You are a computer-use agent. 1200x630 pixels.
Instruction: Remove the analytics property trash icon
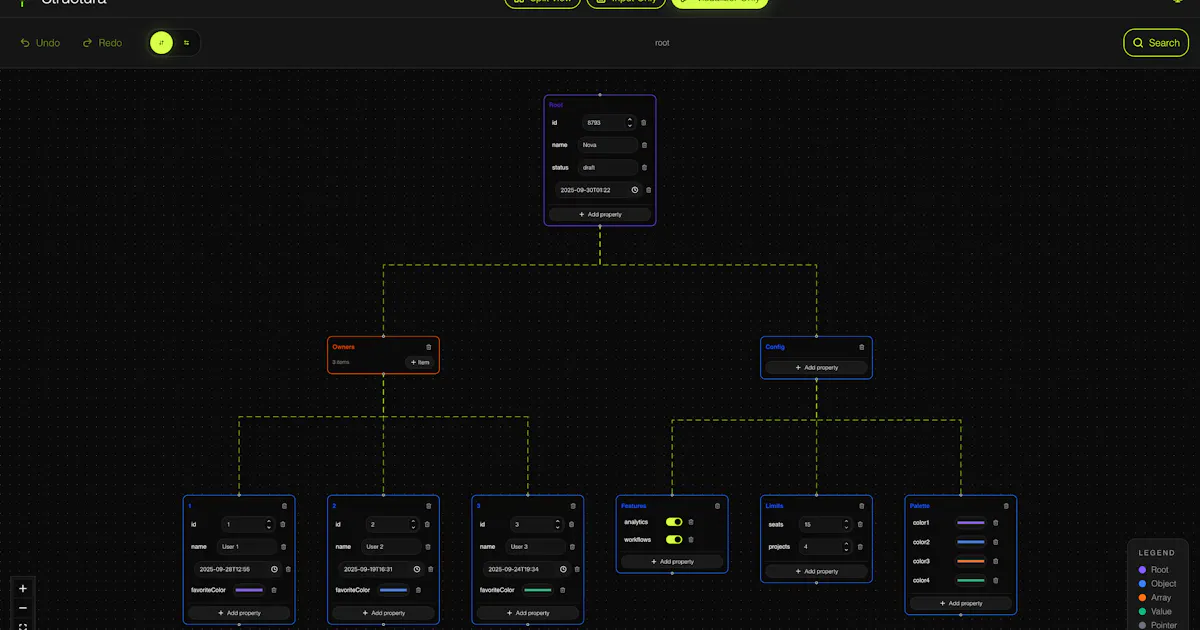click(690, 522)
